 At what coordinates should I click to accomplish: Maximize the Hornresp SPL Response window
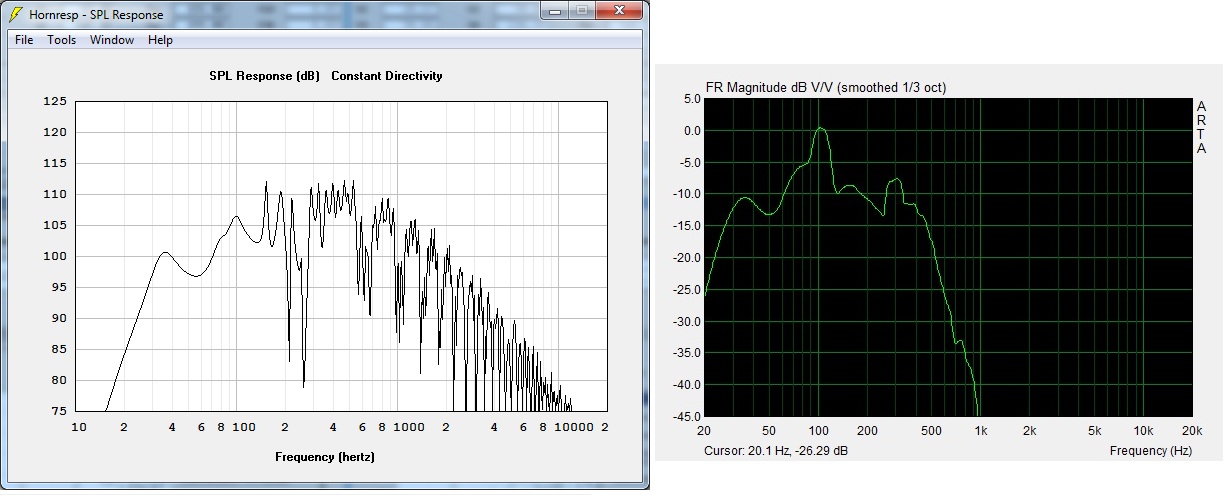pos(583,11)
